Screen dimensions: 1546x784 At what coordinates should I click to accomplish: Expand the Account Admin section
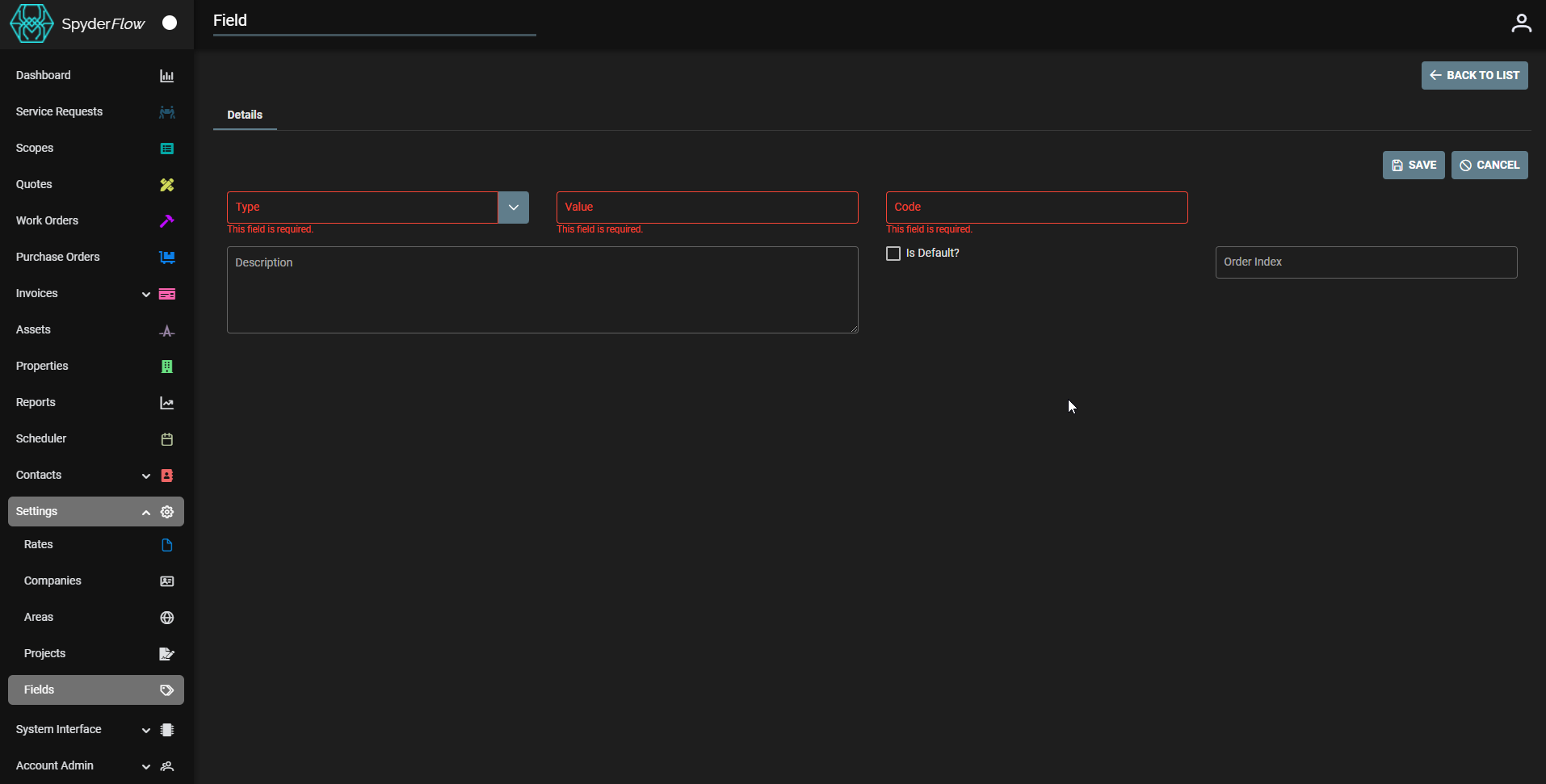[145, 766]
